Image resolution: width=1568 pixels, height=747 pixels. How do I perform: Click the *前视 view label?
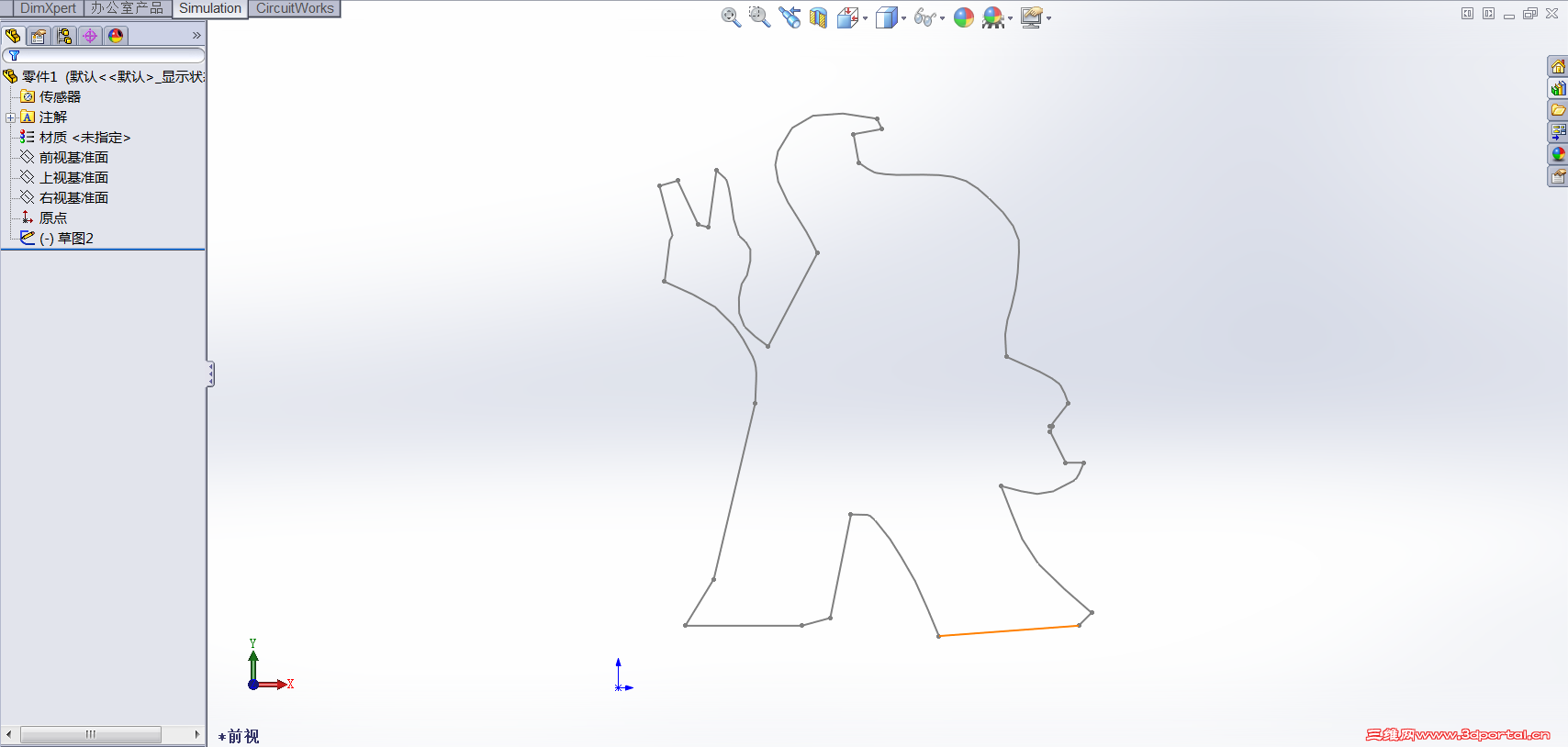pyautogui.click(x=239, y=736)
